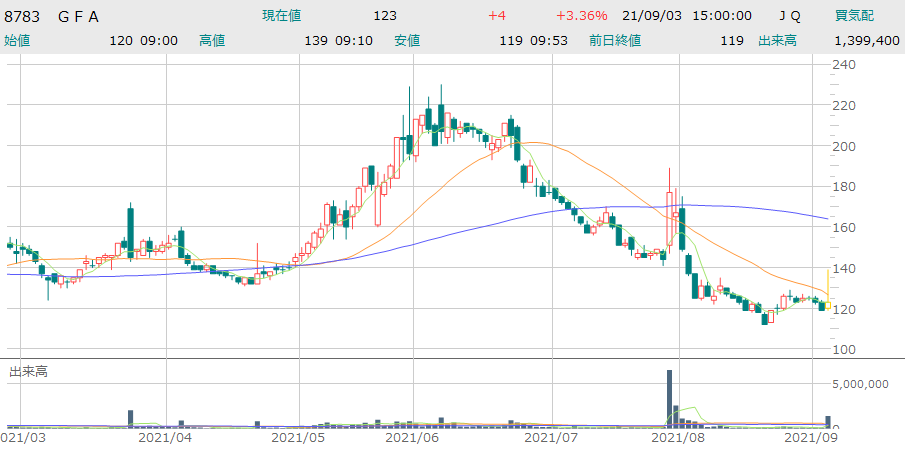Select the 安値 label
The image size is (905, 451).
coord(406,41)
